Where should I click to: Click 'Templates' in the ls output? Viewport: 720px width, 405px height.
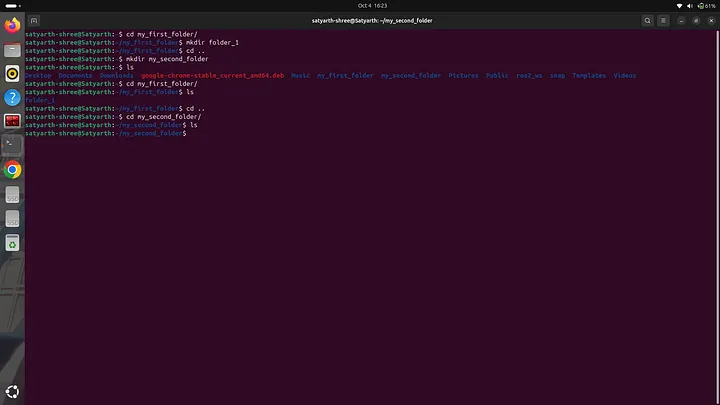pyautogui.click(x=589, y=75)
